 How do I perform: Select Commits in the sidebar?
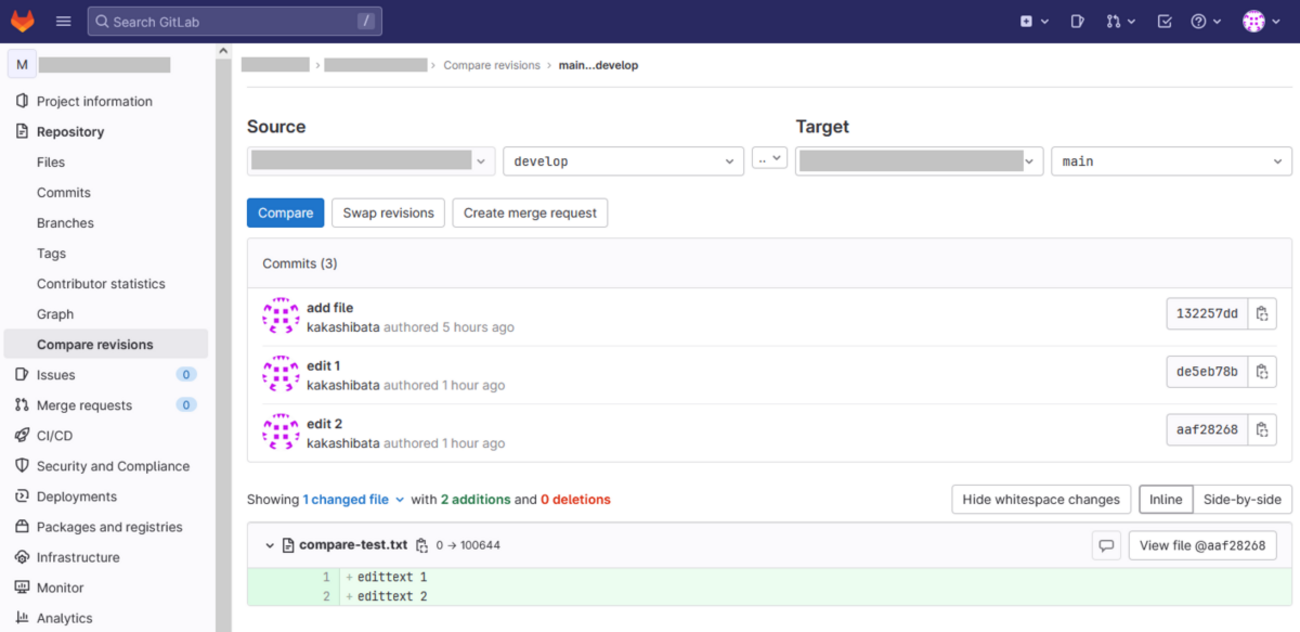(63, 192)
